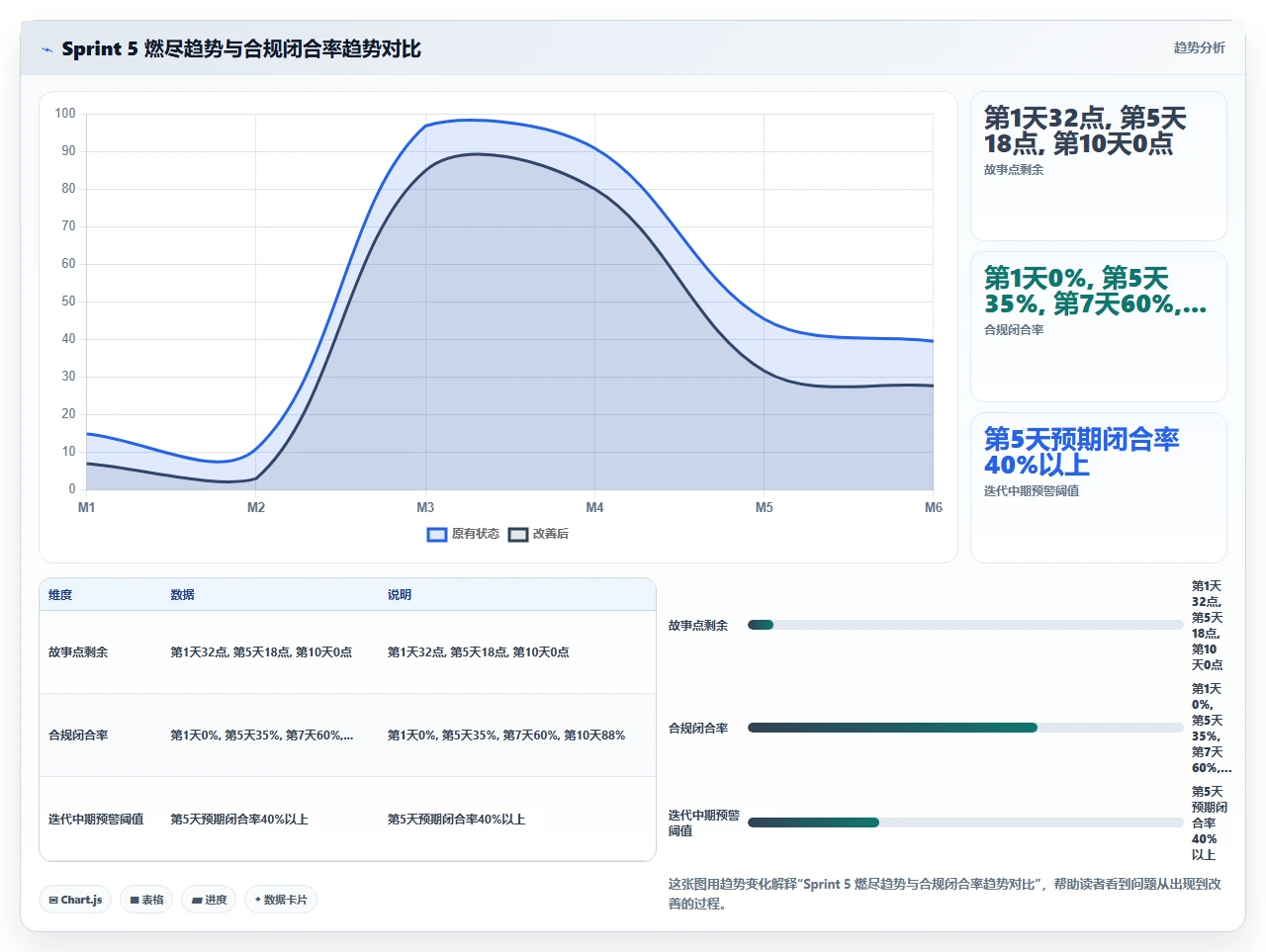
Task: Click the blue 原有状态 curve at M4
Action: click(594, 148)
